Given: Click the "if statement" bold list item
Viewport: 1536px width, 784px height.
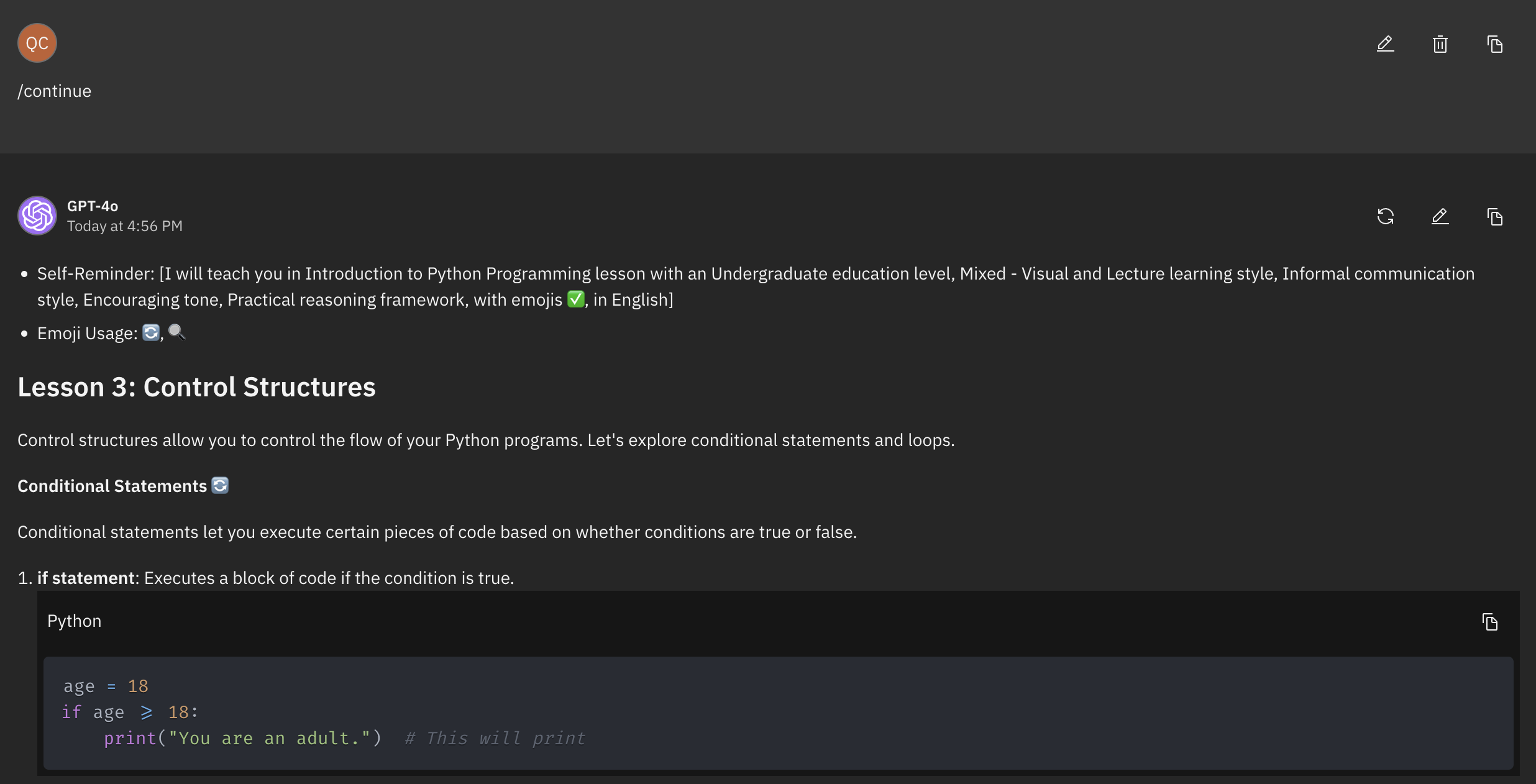Looking at the screenshot, I should 86,578.
